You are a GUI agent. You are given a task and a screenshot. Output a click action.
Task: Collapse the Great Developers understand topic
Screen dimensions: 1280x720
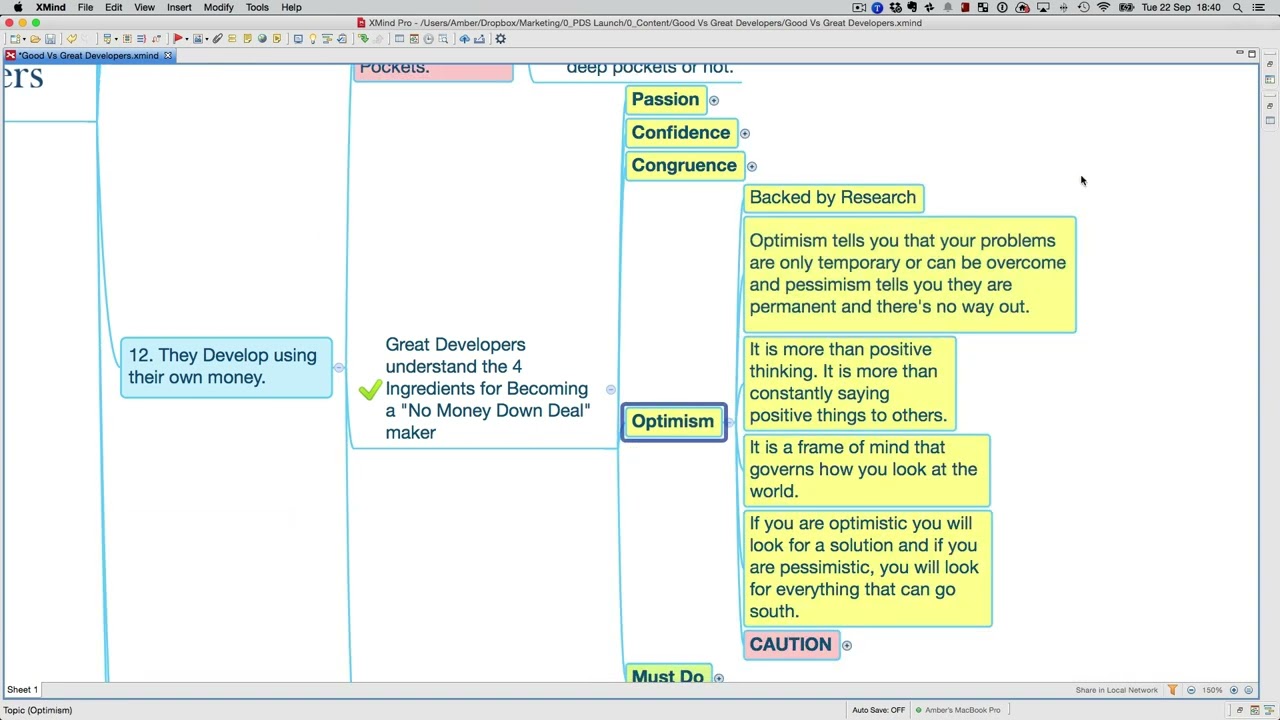click(x=610, y=390)
